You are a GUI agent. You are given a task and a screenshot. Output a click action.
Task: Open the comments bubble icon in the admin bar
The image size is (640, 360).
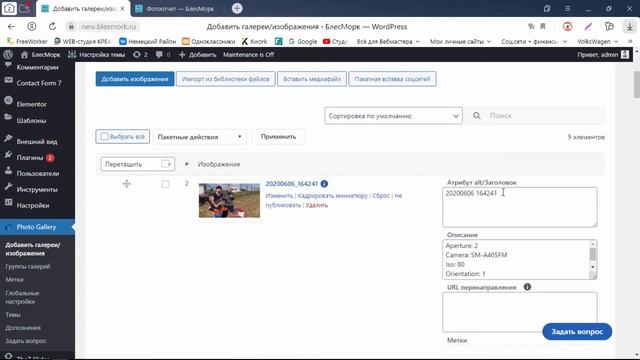(159, 54)
